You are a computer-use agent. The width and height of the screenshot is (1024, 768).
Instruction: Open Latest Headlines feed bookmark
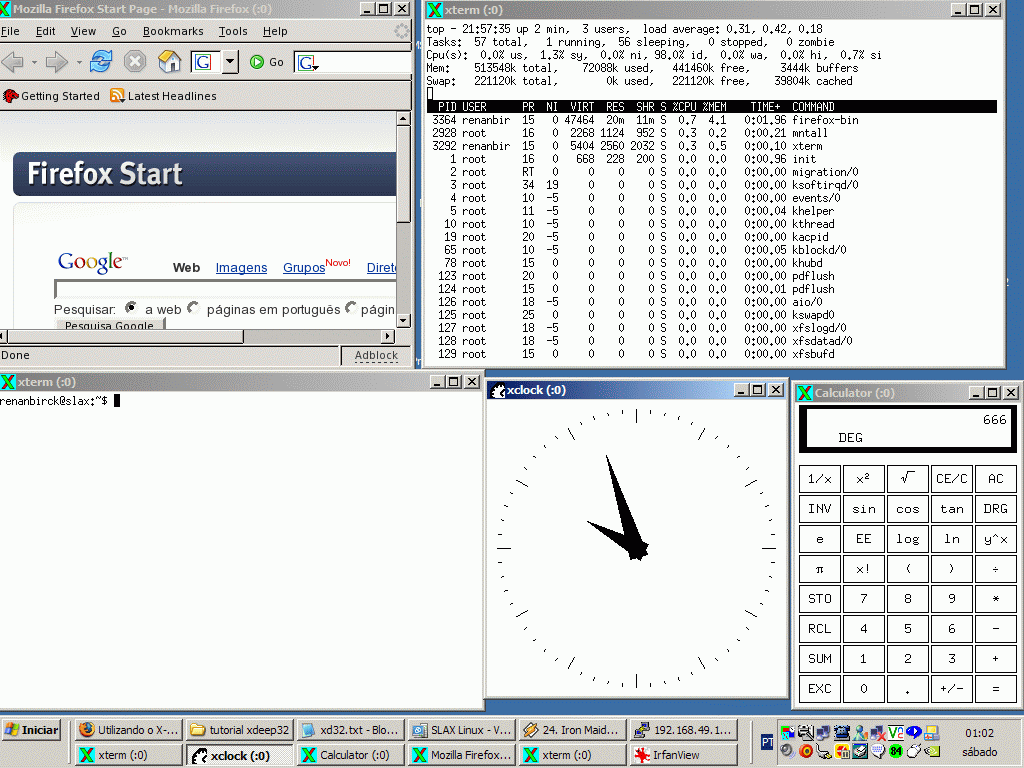click(163, 96)
